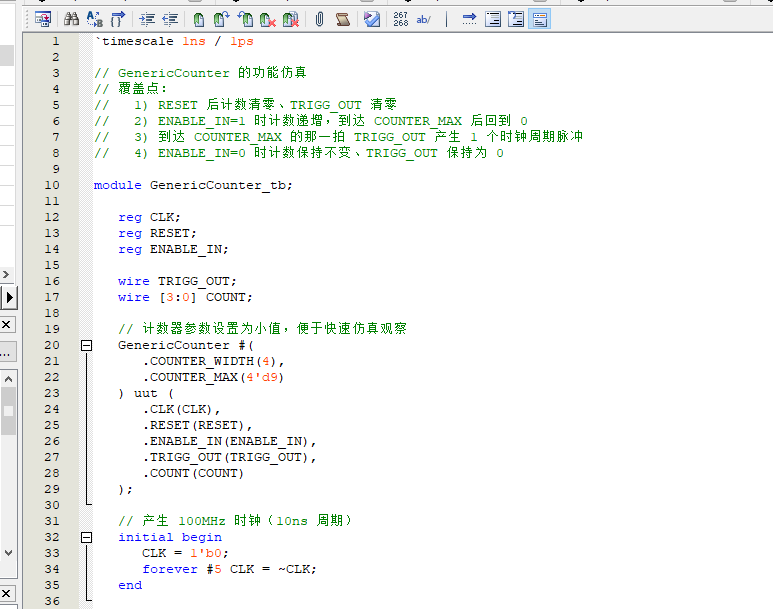
Task: Click the ".TRIGG_OUT(TRIGG_OUT)," port connection
Action: point(229,457)
